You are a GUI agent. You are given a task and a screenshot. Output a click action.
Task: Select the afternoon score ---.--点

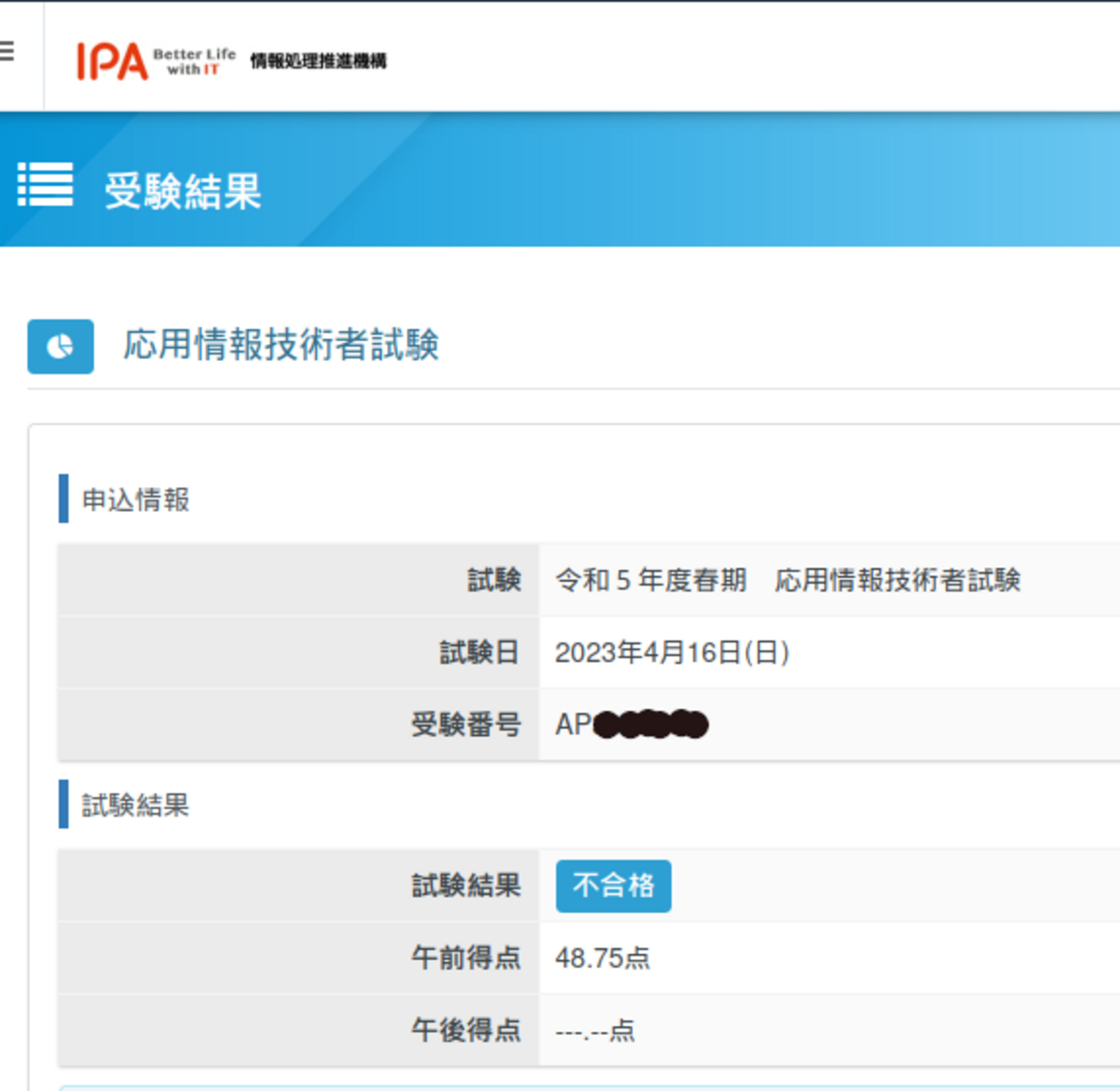click(x=595, y=1031)
